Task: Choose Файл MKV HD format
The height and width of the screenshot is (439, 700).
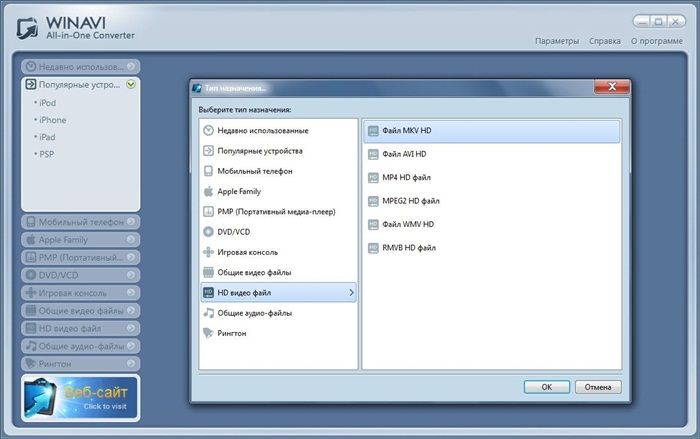Action: (x=492, y=131)
